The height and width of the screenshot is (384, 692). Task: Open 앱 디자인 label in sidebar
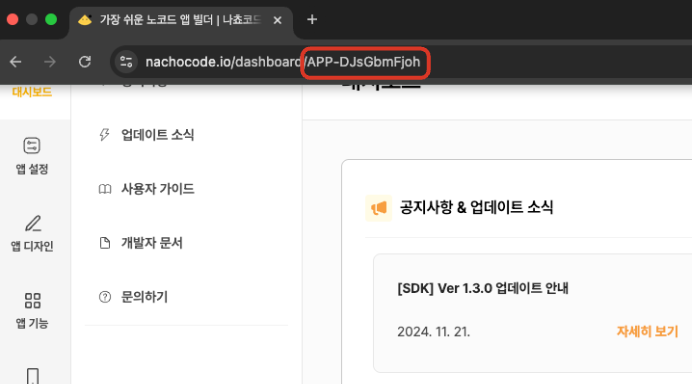32,246
